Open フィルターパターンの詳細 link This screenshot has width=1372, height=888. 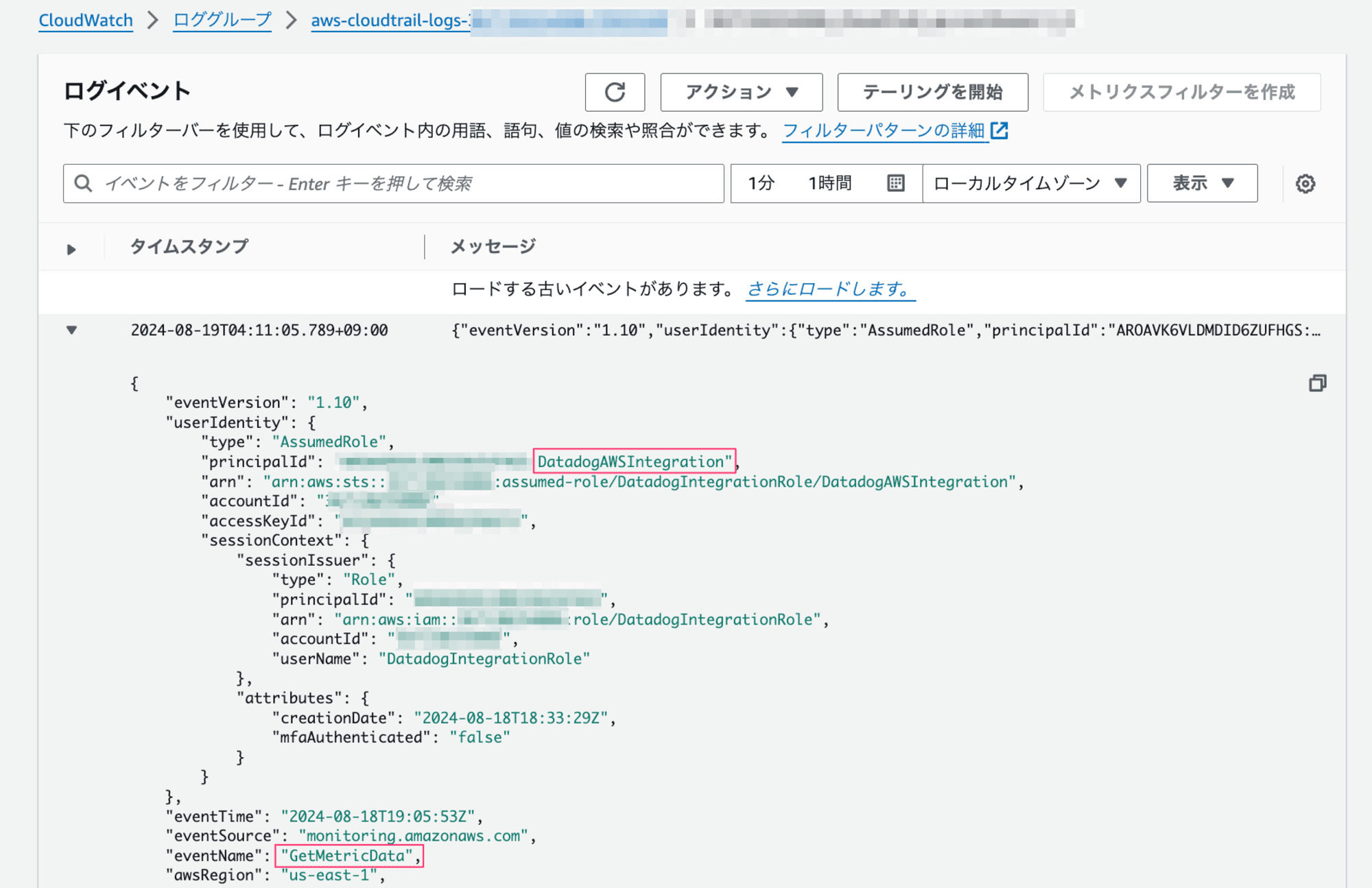click(x=884, y=130)
